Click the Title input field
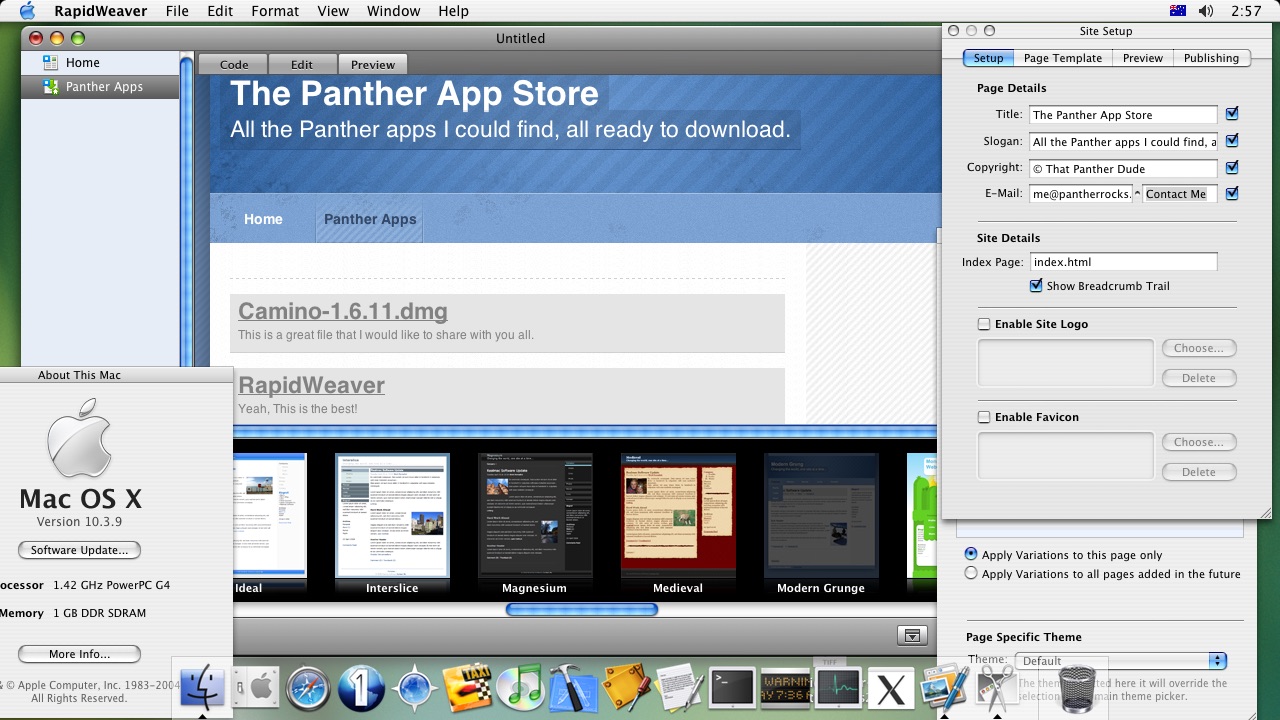1280x720 pixels. pyautogui.click(x=1123, y=115)
